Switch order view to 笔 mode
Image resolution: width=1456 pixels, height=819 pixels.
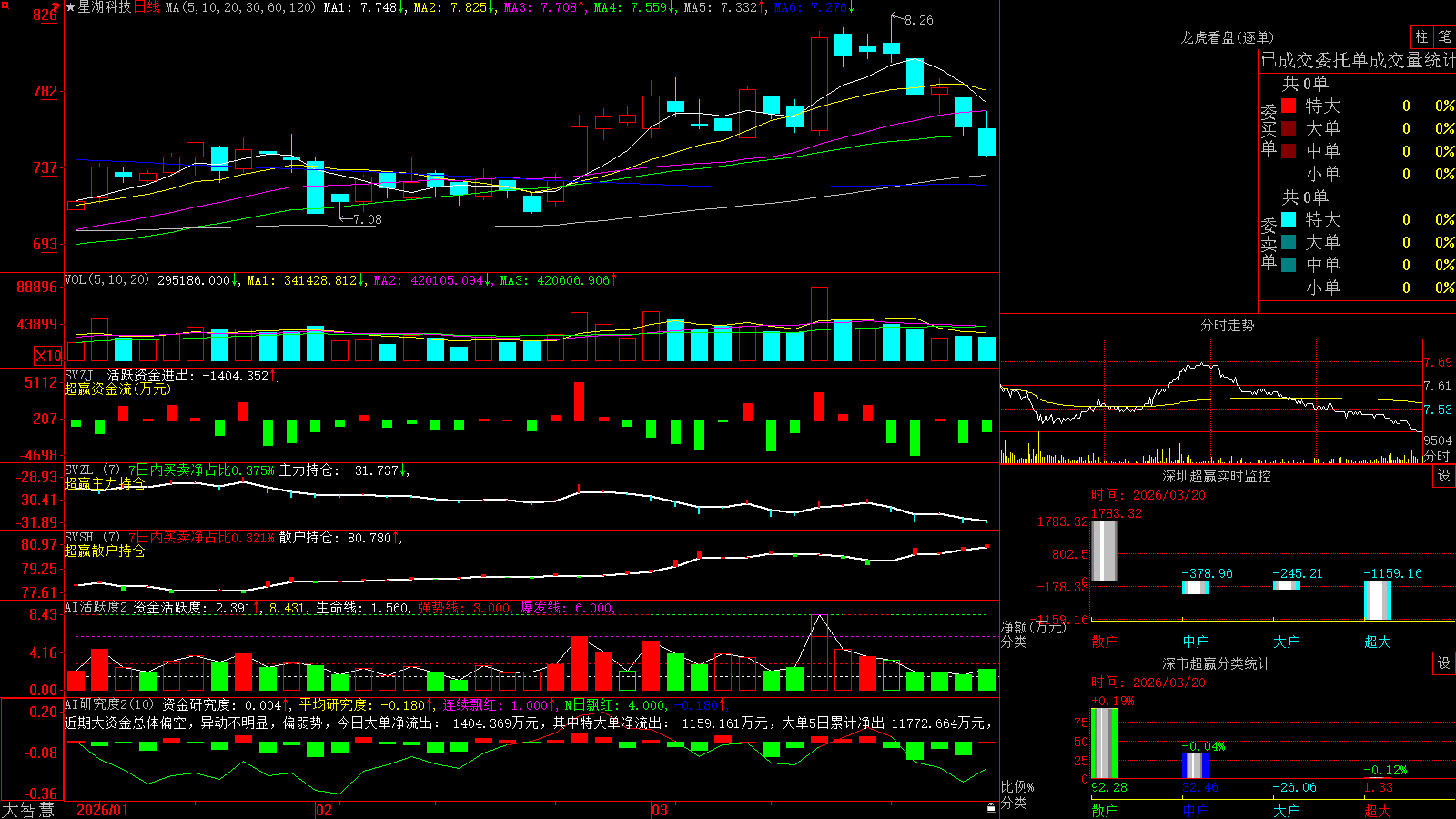(1444, 36)
